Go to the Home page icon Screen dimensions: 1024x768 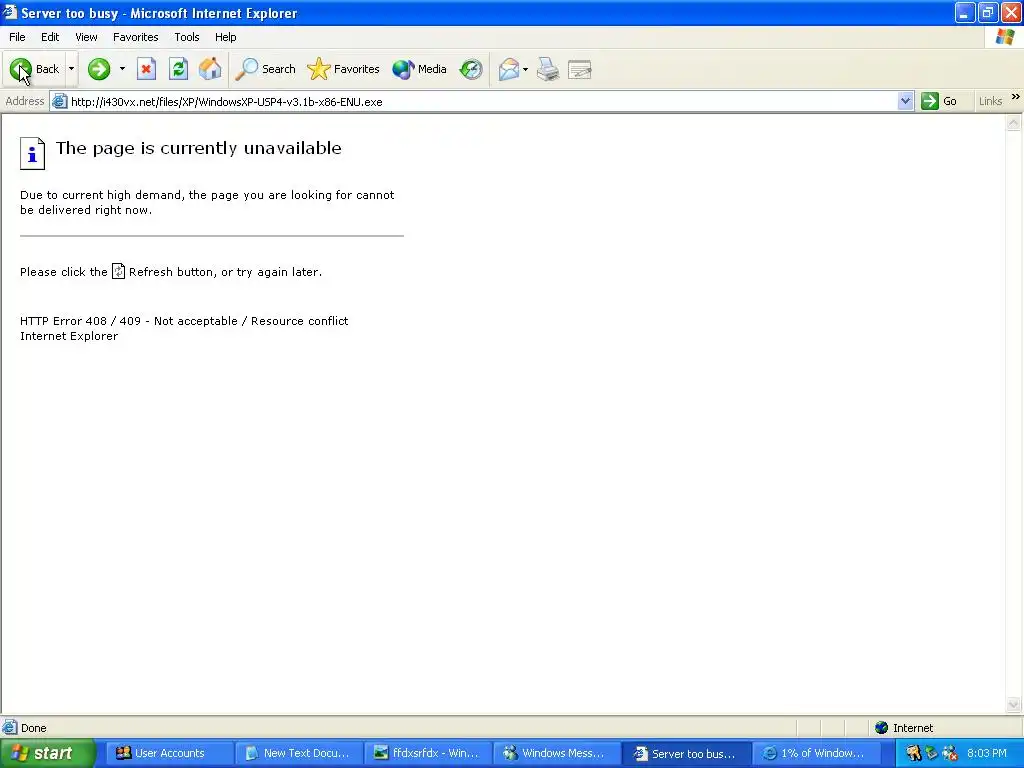coord(210,69)
